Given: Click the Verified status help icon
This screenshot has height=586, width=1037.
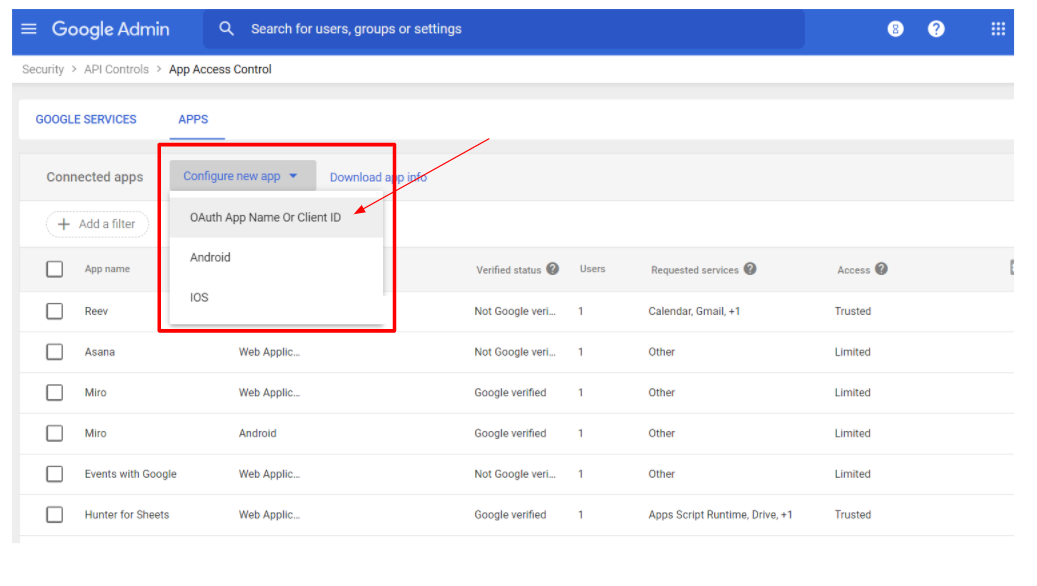Looking at the screenshot, I should (552, 269).
